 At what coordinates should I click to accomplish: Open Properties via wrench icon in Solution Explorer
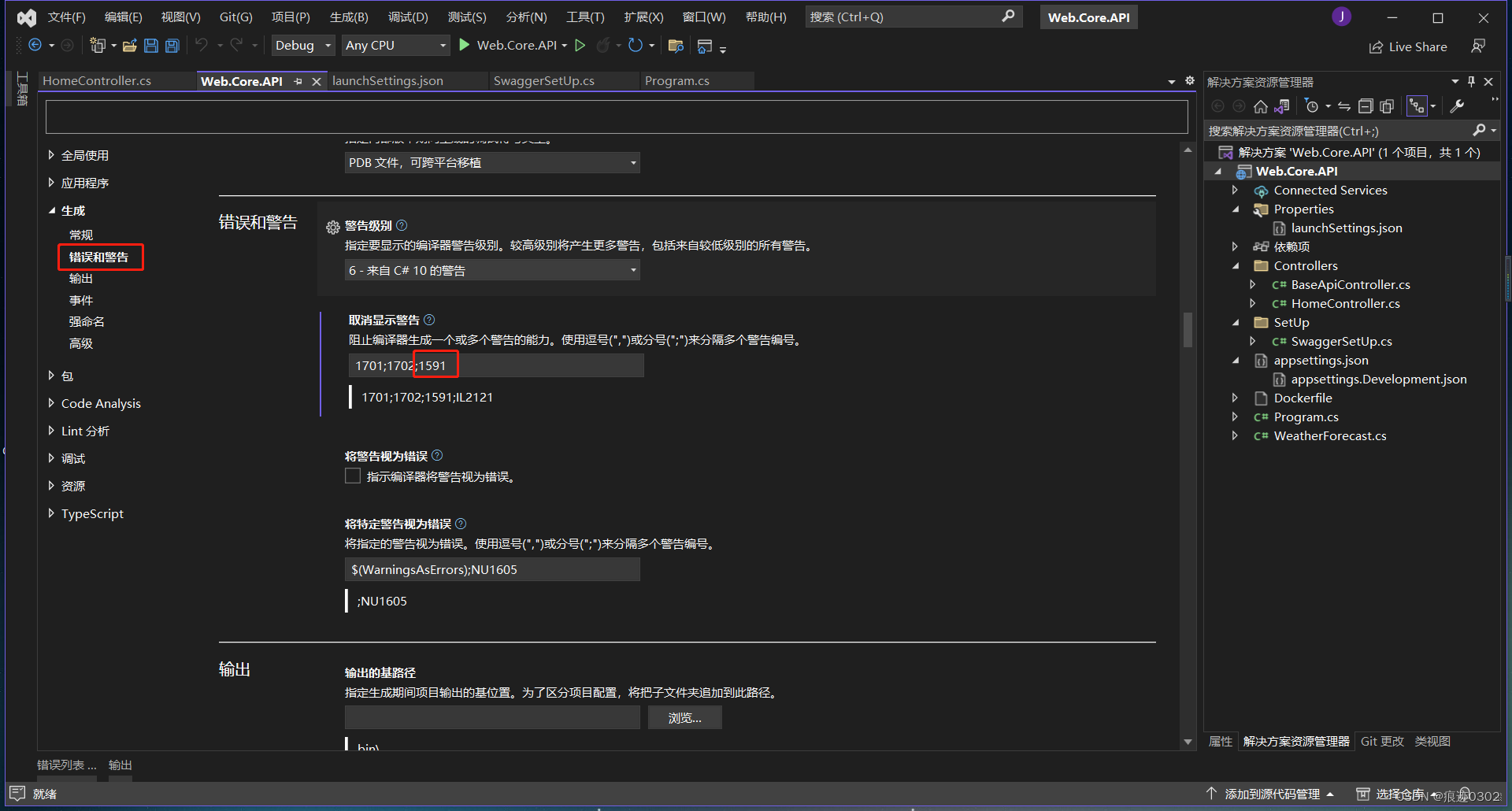(x=1458, y=106)
